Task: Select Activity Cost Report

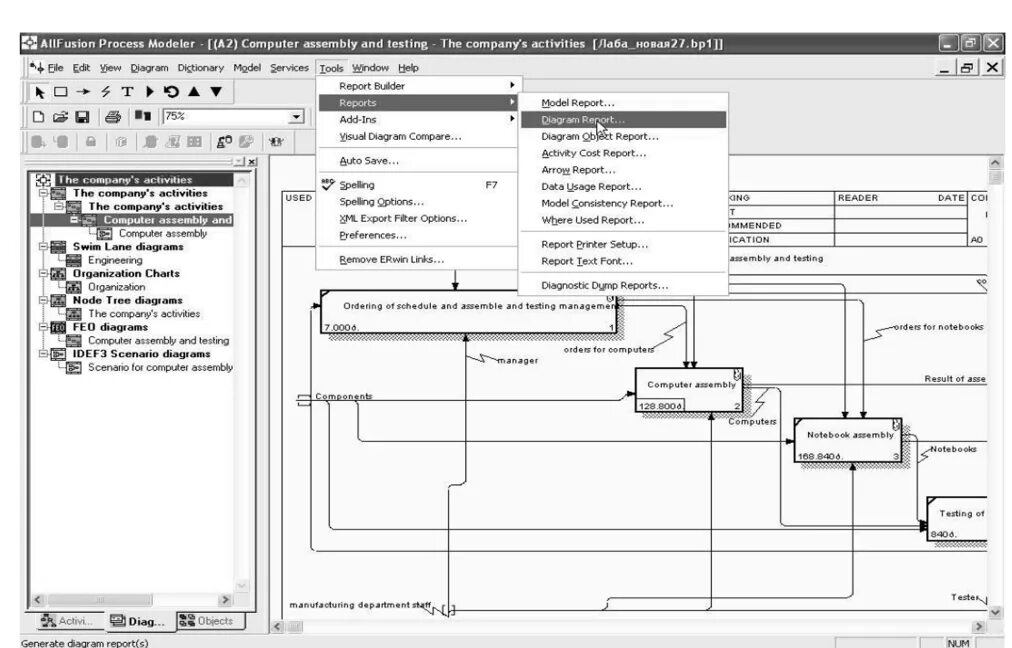Action: point(623,153)
